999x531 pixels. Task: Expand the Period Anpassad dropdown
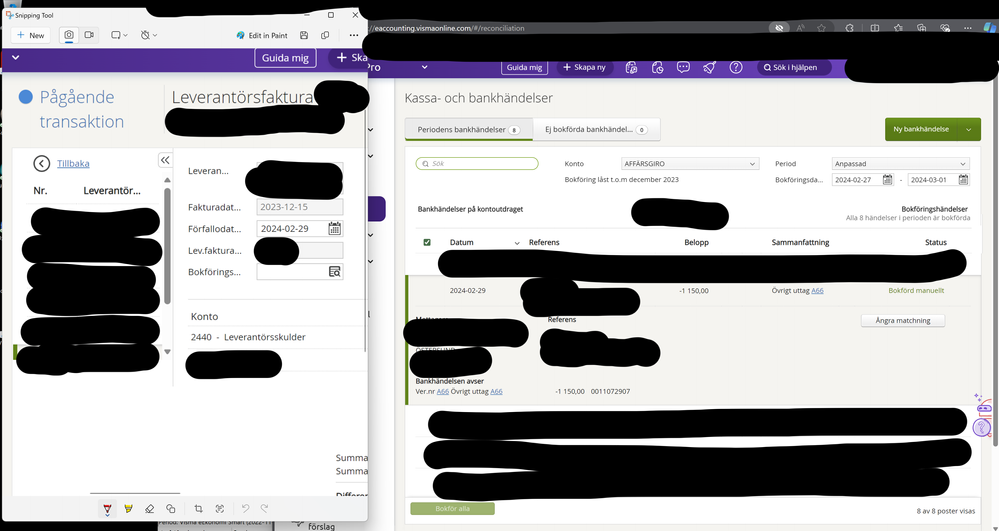click(x=900, y=164)
